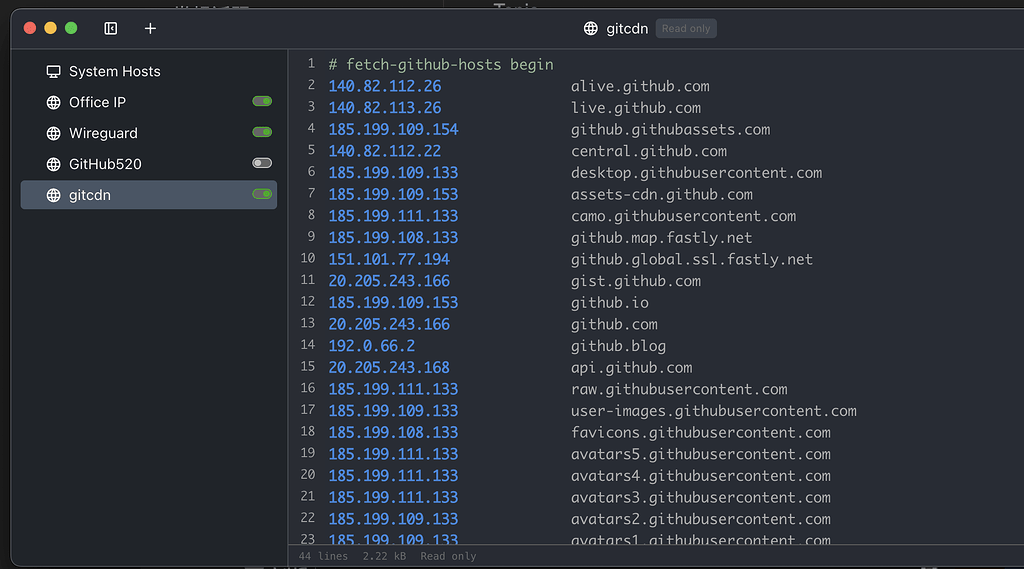Enable the GitHub520 switch

click(x=262, y=163)
